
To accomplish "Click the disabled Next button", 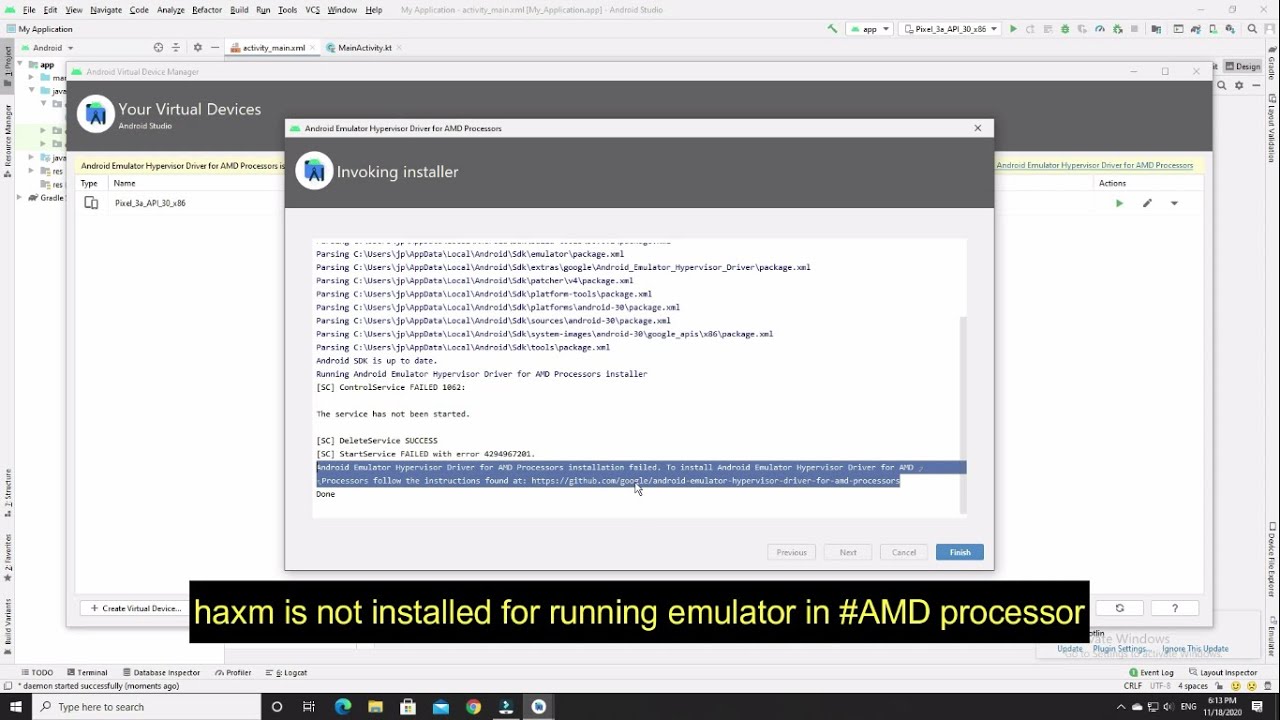I will (x=848, y=552).
